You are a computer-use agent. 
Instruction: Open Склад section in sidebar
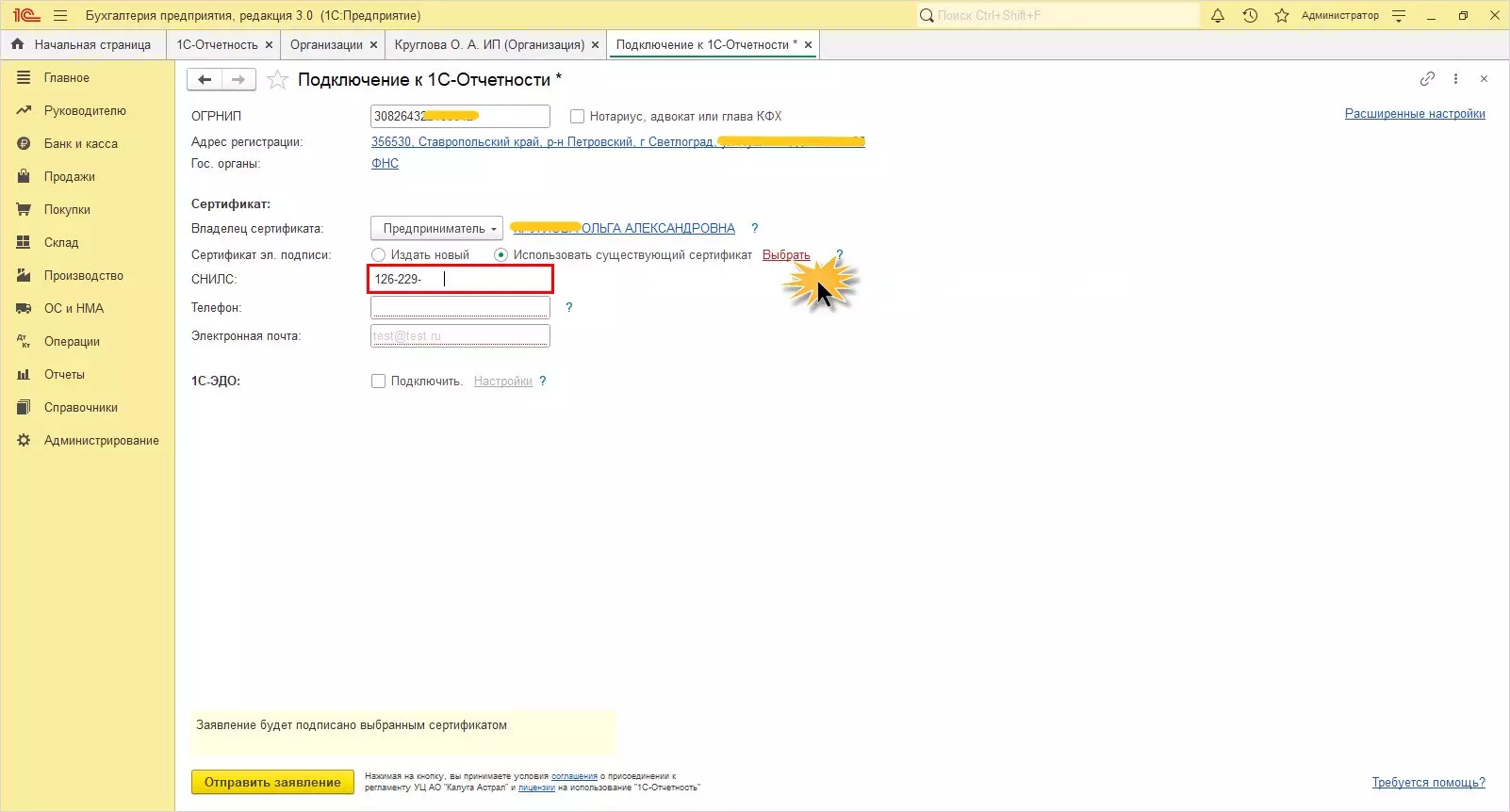click(61, 243)
